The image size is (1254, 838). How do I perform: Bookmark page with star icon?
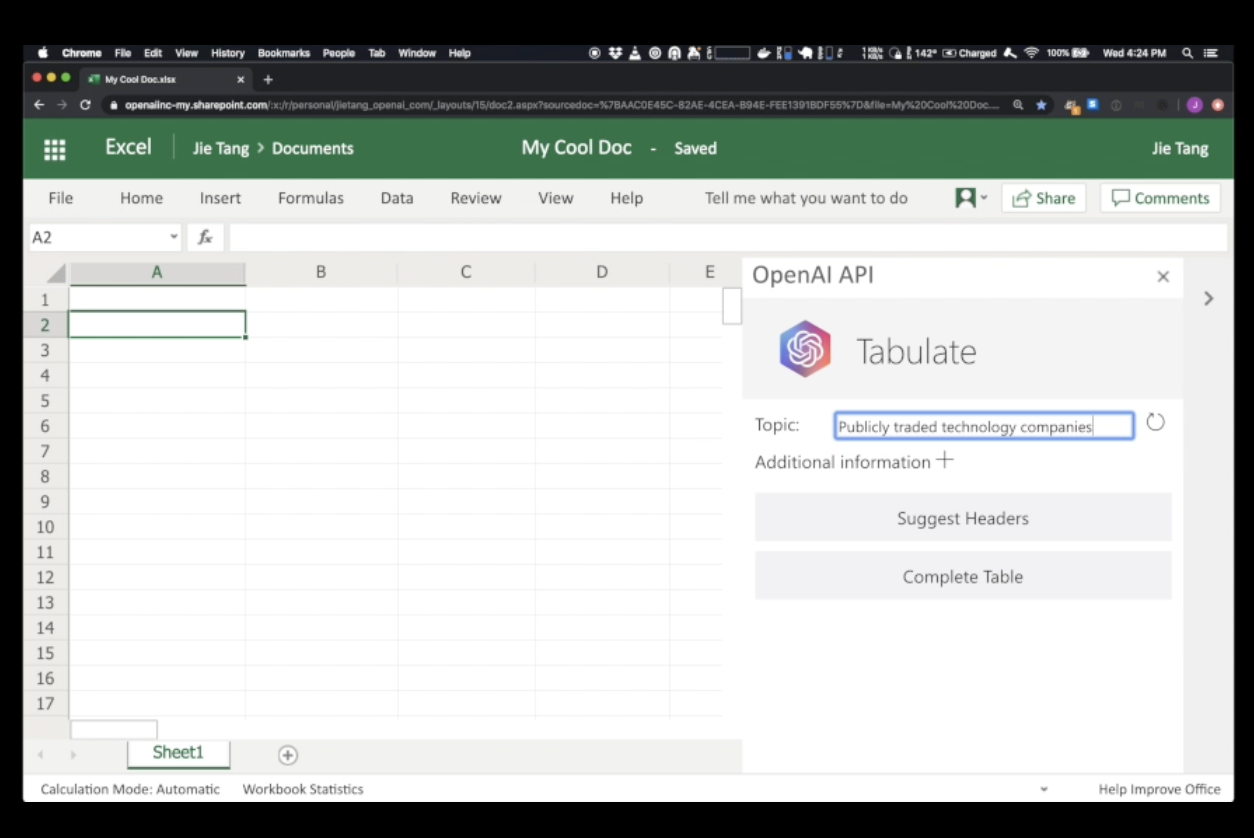1041,104
